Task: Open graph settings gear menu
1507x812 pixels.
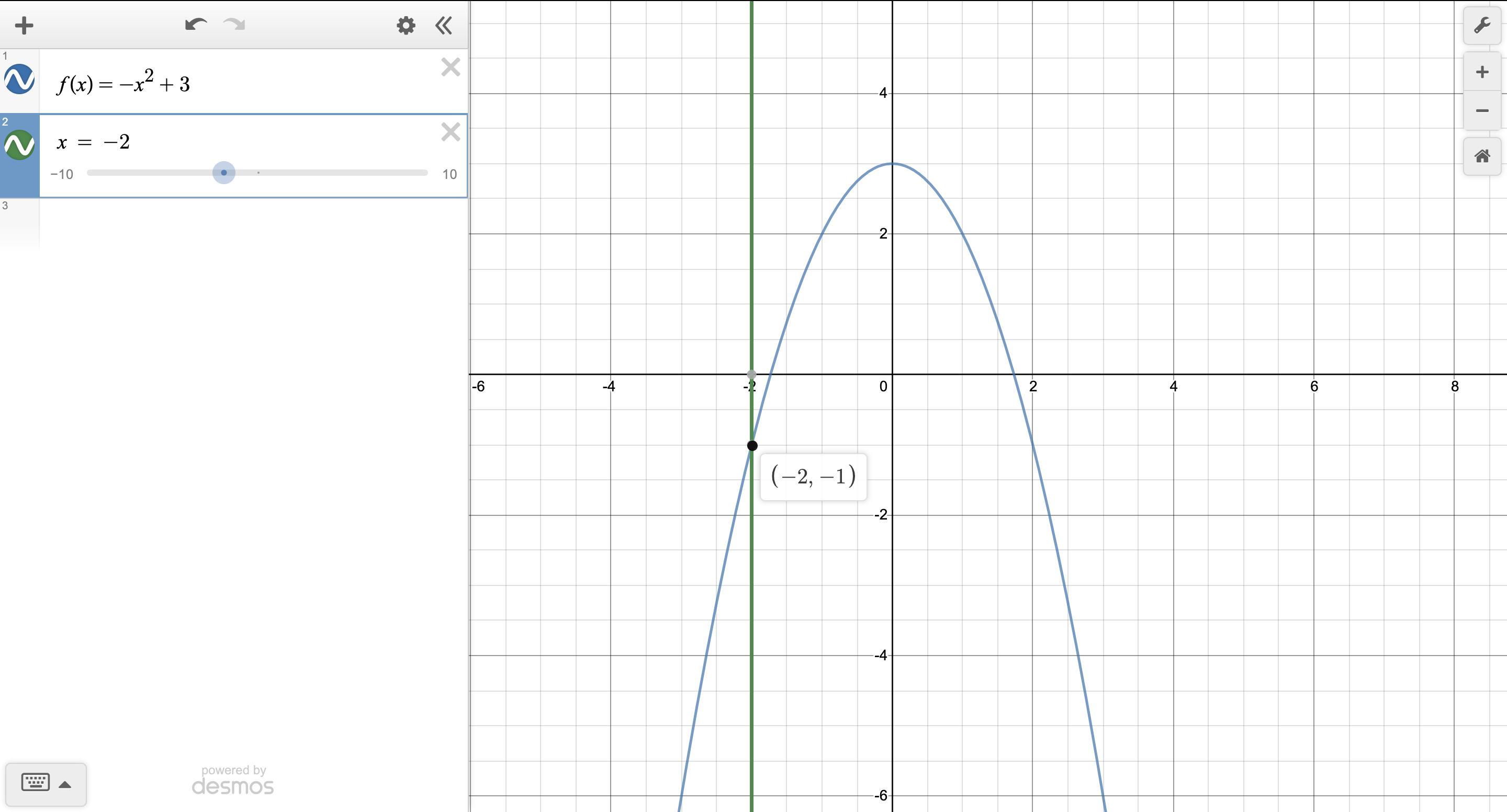Action: tap(406, 25)
